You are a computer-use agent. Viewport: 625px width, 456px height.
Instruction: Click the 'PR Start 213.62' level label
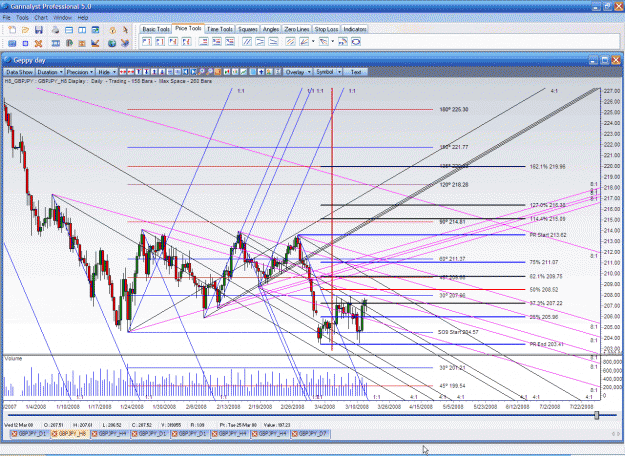point(548,235)
